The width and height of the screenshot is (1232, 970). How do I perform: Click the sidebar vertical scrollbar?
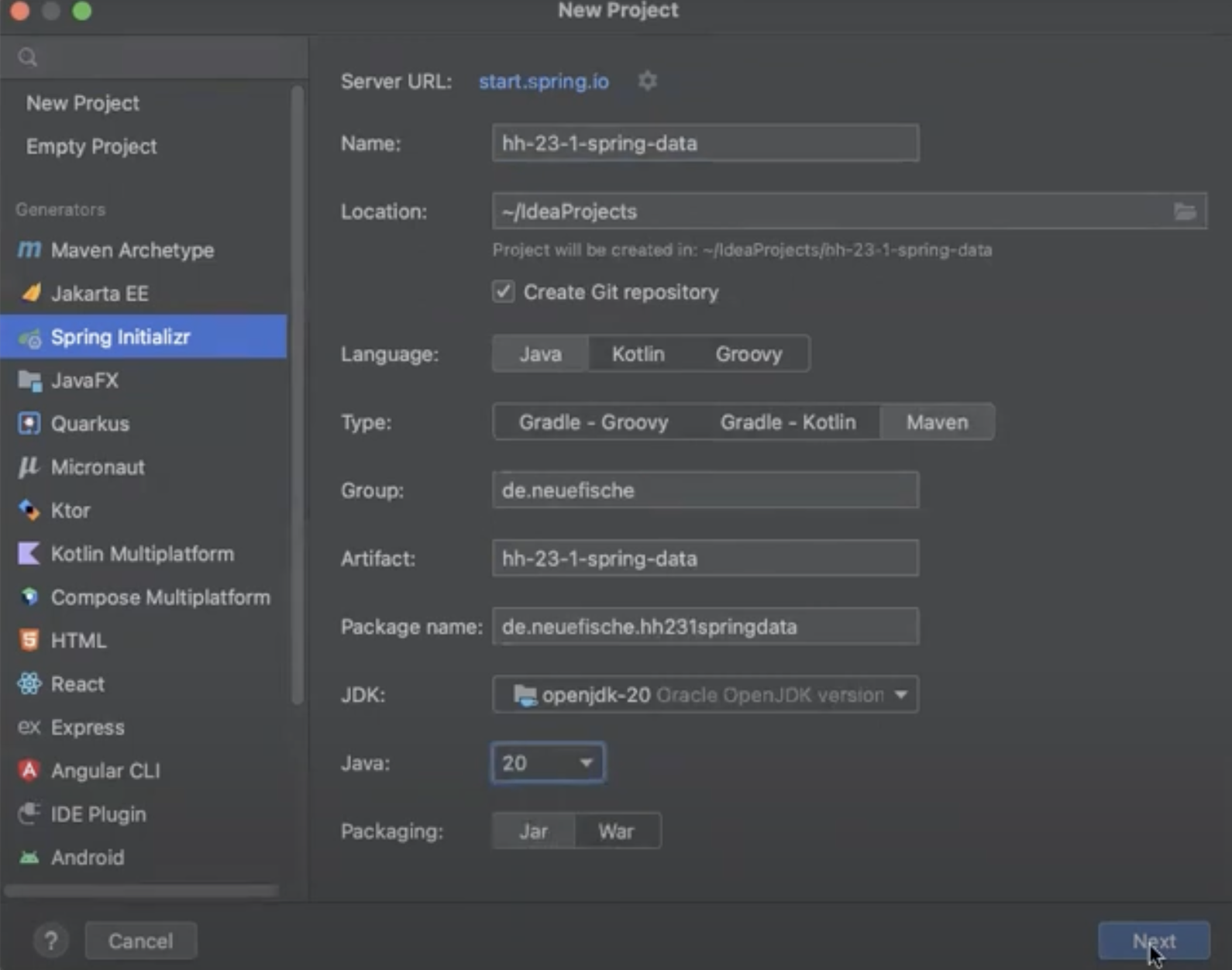pos(298,395)
